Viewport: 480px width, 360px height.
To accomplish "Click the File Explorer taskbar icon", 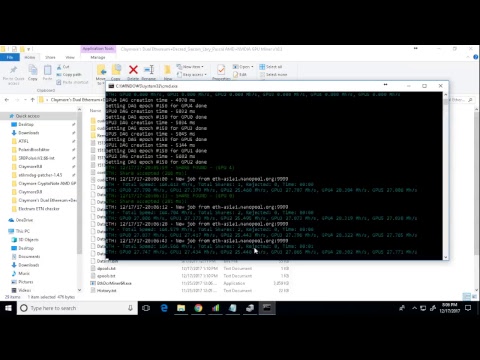I will point(181,308).
